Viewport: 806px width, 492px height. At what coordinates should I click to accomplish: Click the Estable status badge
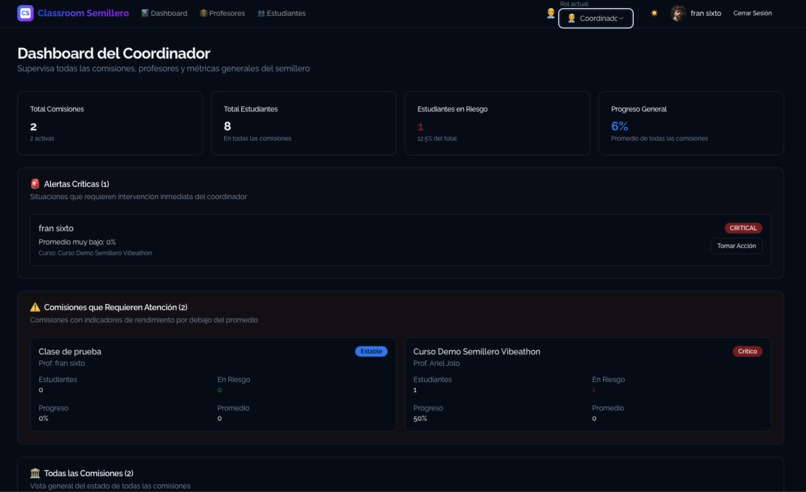pos(371,351)
